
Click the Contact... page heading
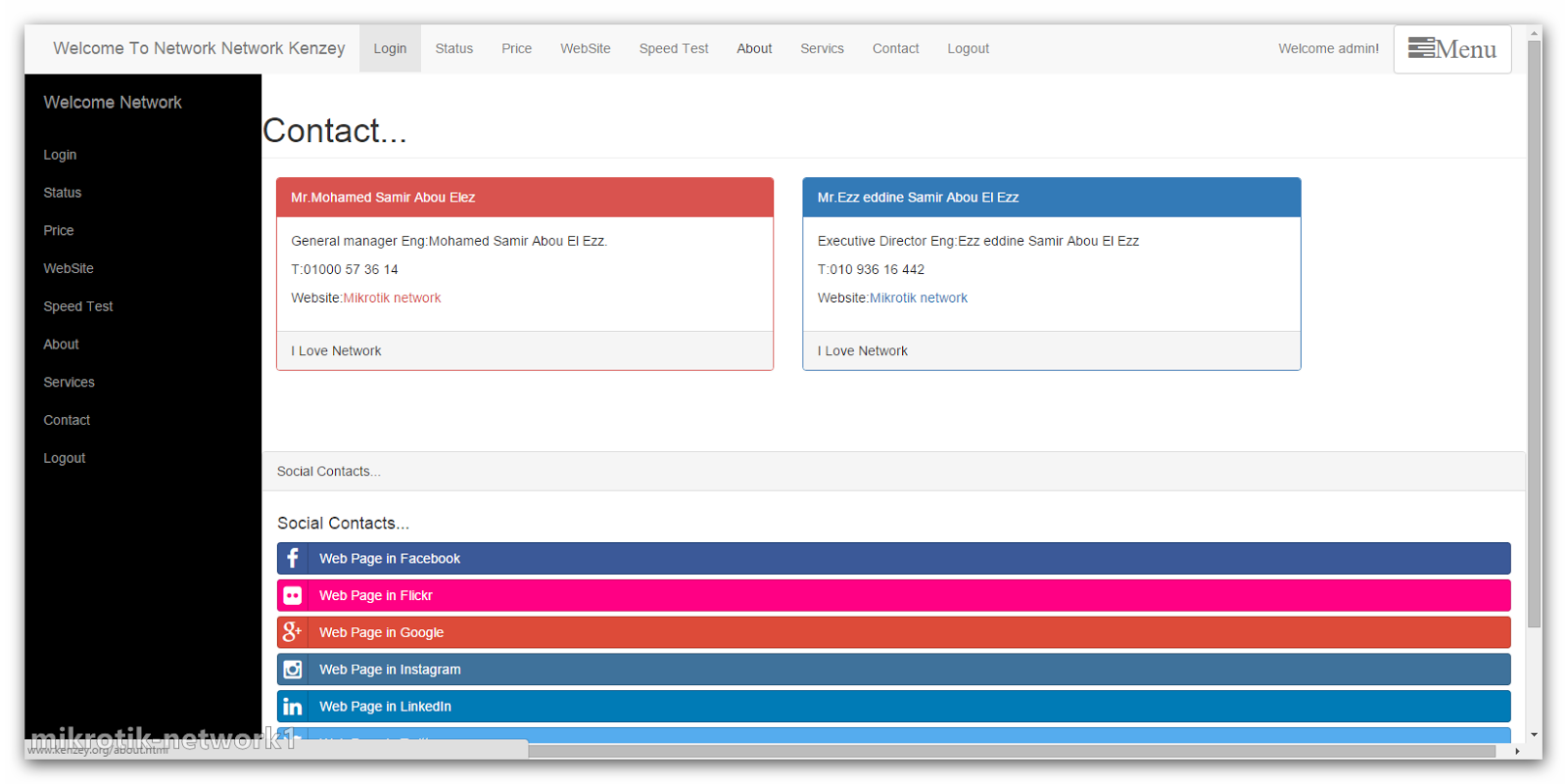(x=335, y=131)
